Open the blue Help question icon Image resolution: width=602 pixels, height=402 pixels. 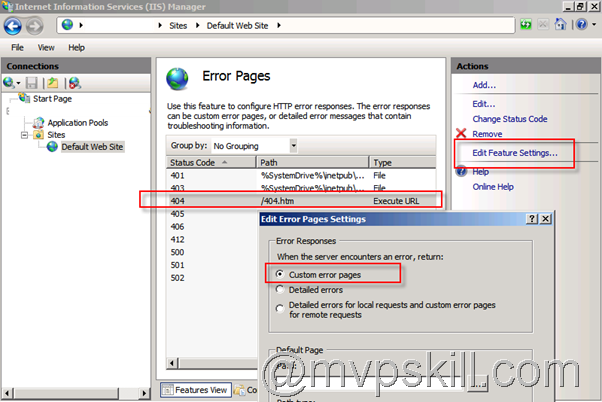pyautogui.click(x=582, y=25)
